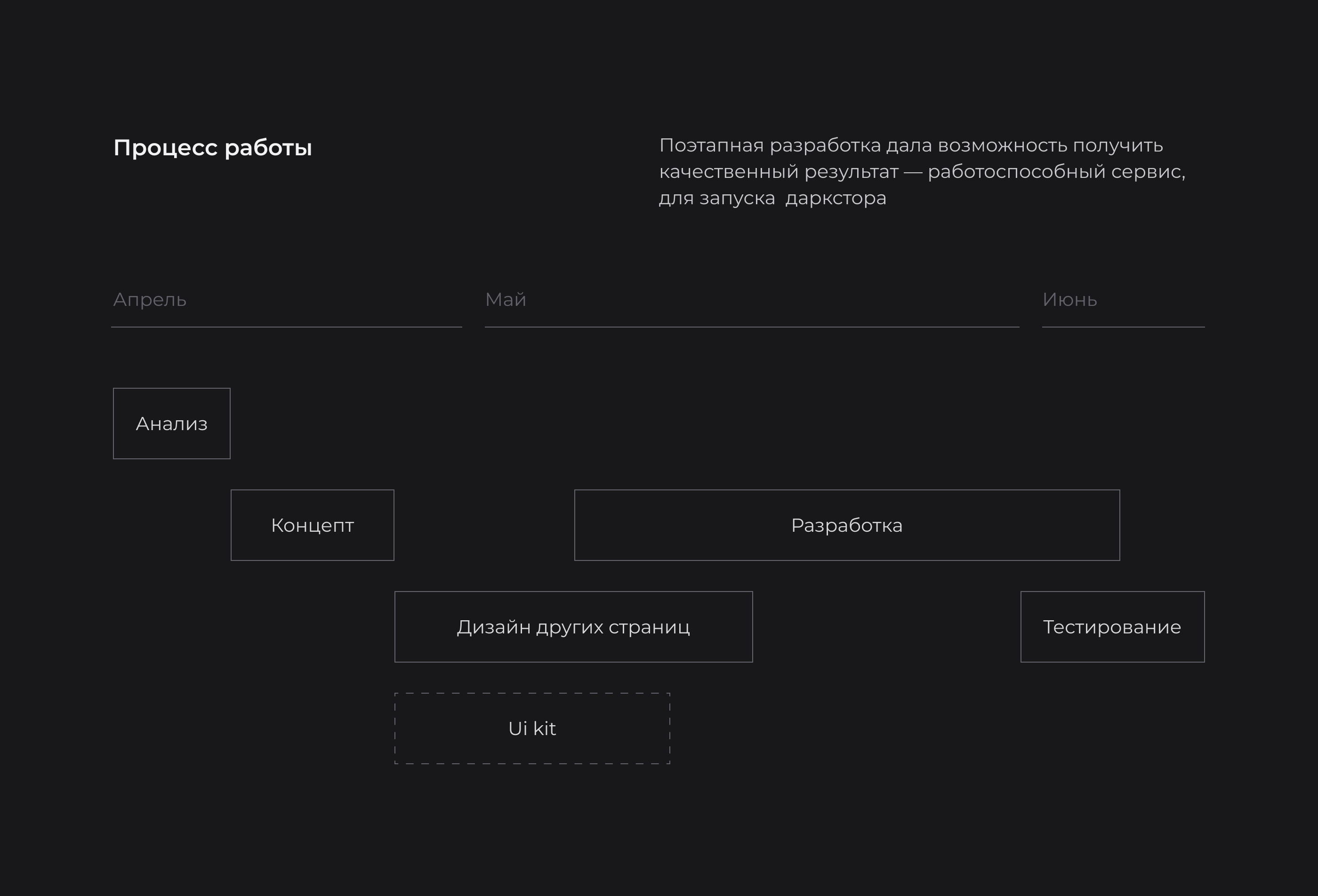Select the Дизайн других страниц box
Image resolution: width=1318 pixels, height=896 pixels.
(x=573, y=627)
